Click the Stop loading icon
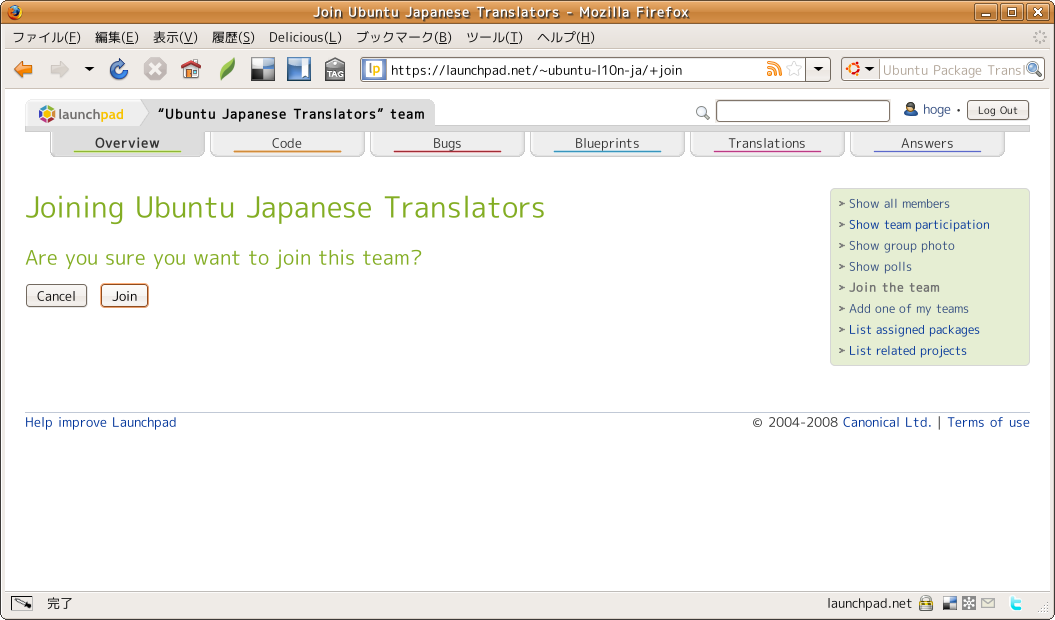 155,69
